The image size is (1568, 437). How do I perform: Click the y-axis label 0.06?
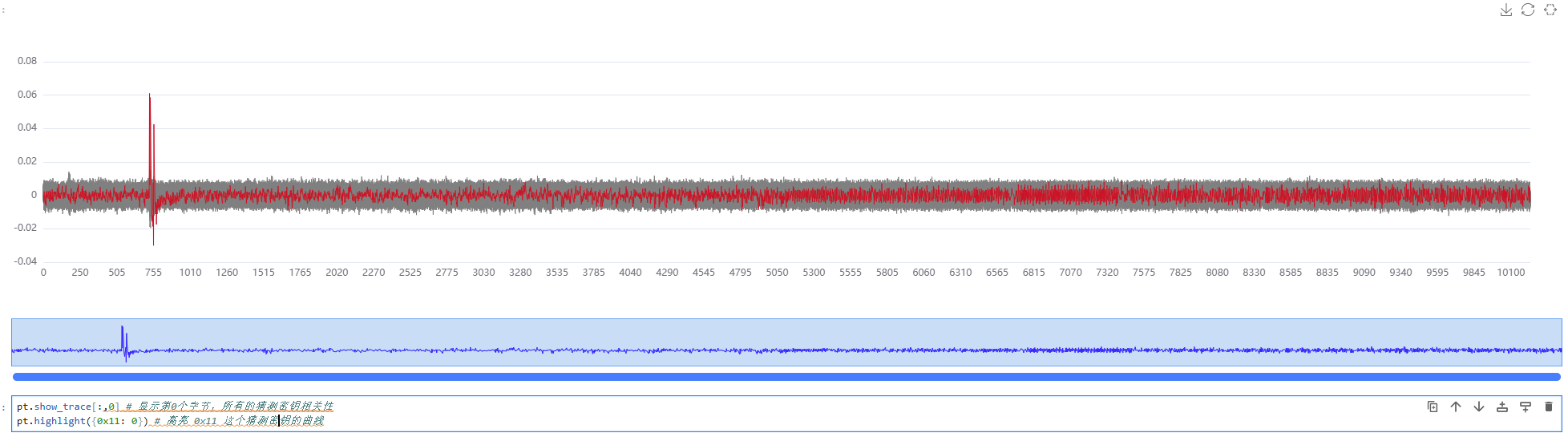(x=27, y=95)
